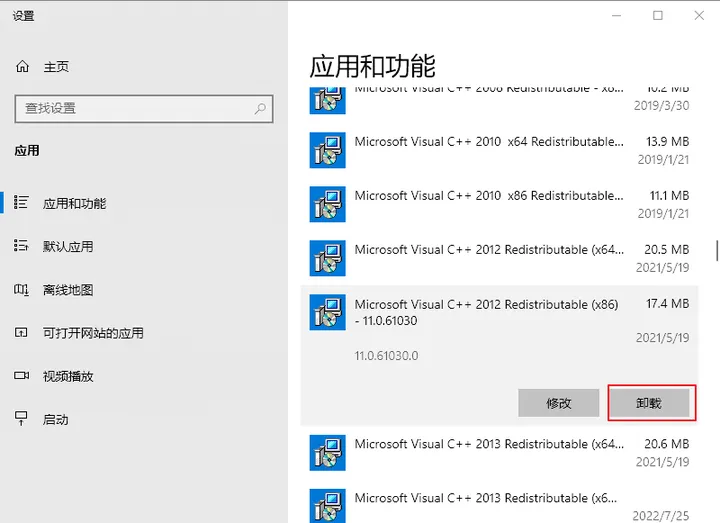Click version text 11.0.61030.0

coord(386,356)
